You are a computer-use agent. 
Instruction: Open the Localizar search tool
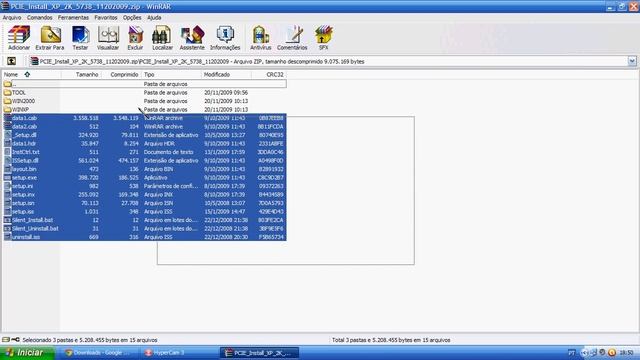coord(162,38)
